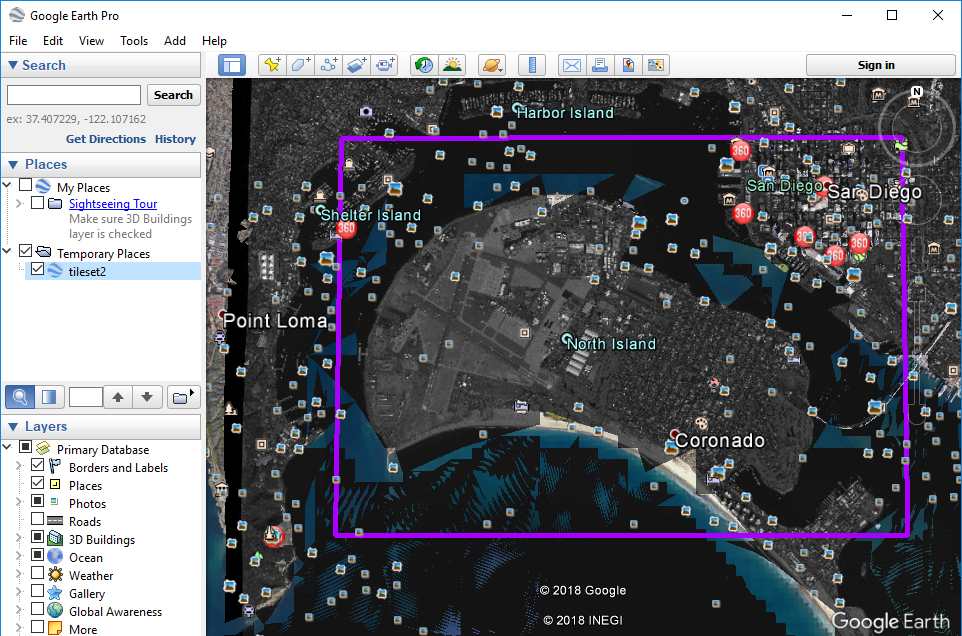
Task: Select the tileset2 item in Places
Action: click(87, 271)
